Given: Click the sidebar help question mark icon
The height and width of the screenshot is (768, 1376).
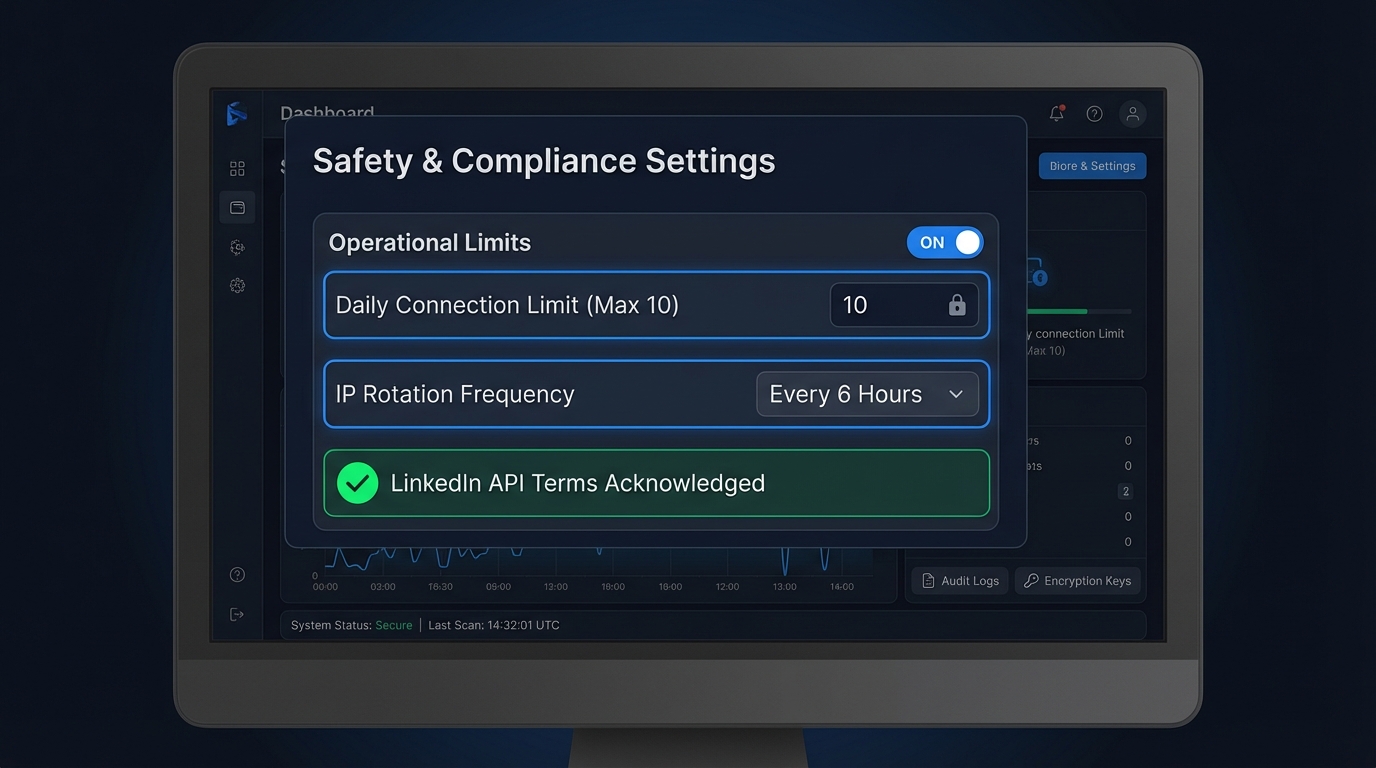Looking at the screenshot, I should click(237, 575).
